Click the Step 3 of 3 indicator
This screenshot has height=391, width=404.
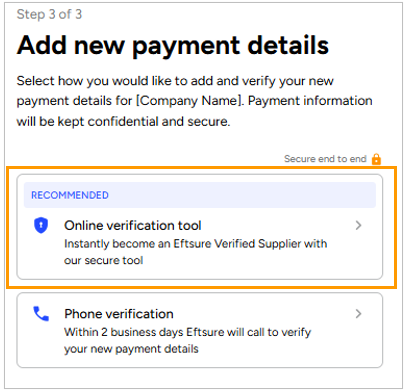pos(49,14)
